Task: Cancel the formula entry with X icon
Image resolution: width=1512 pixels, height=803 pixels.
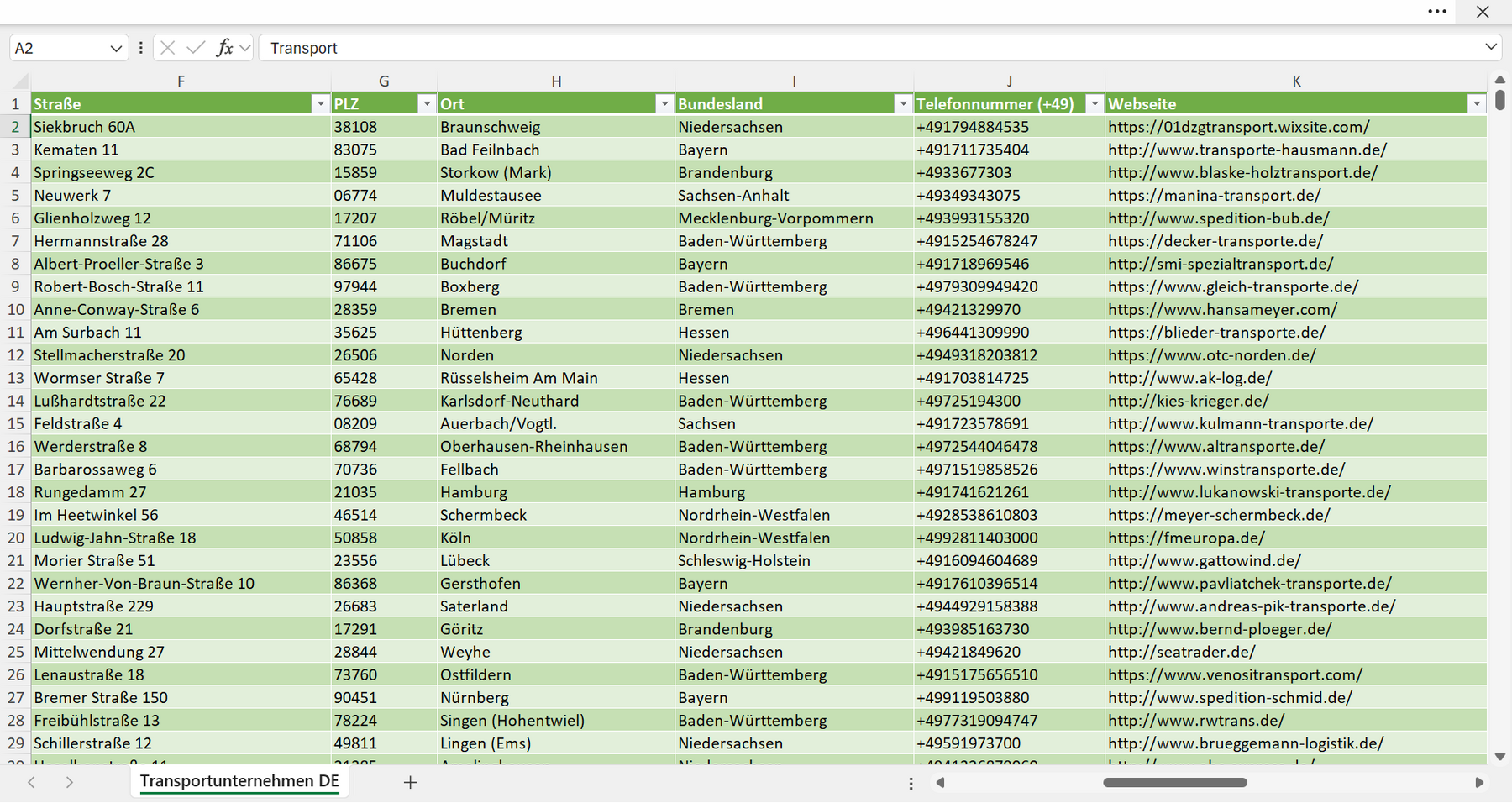Action: pos(168,48)
